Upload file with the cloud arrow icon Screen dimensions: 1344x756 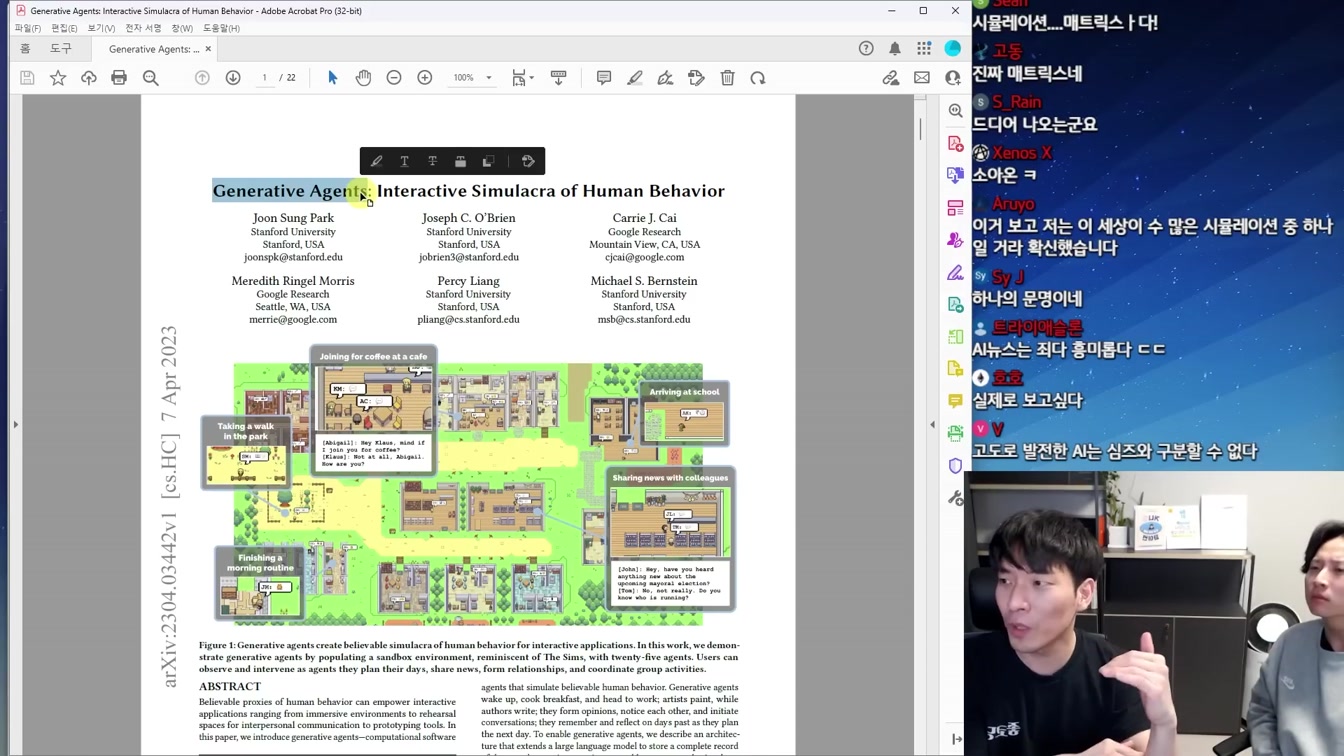coord(89,78)
